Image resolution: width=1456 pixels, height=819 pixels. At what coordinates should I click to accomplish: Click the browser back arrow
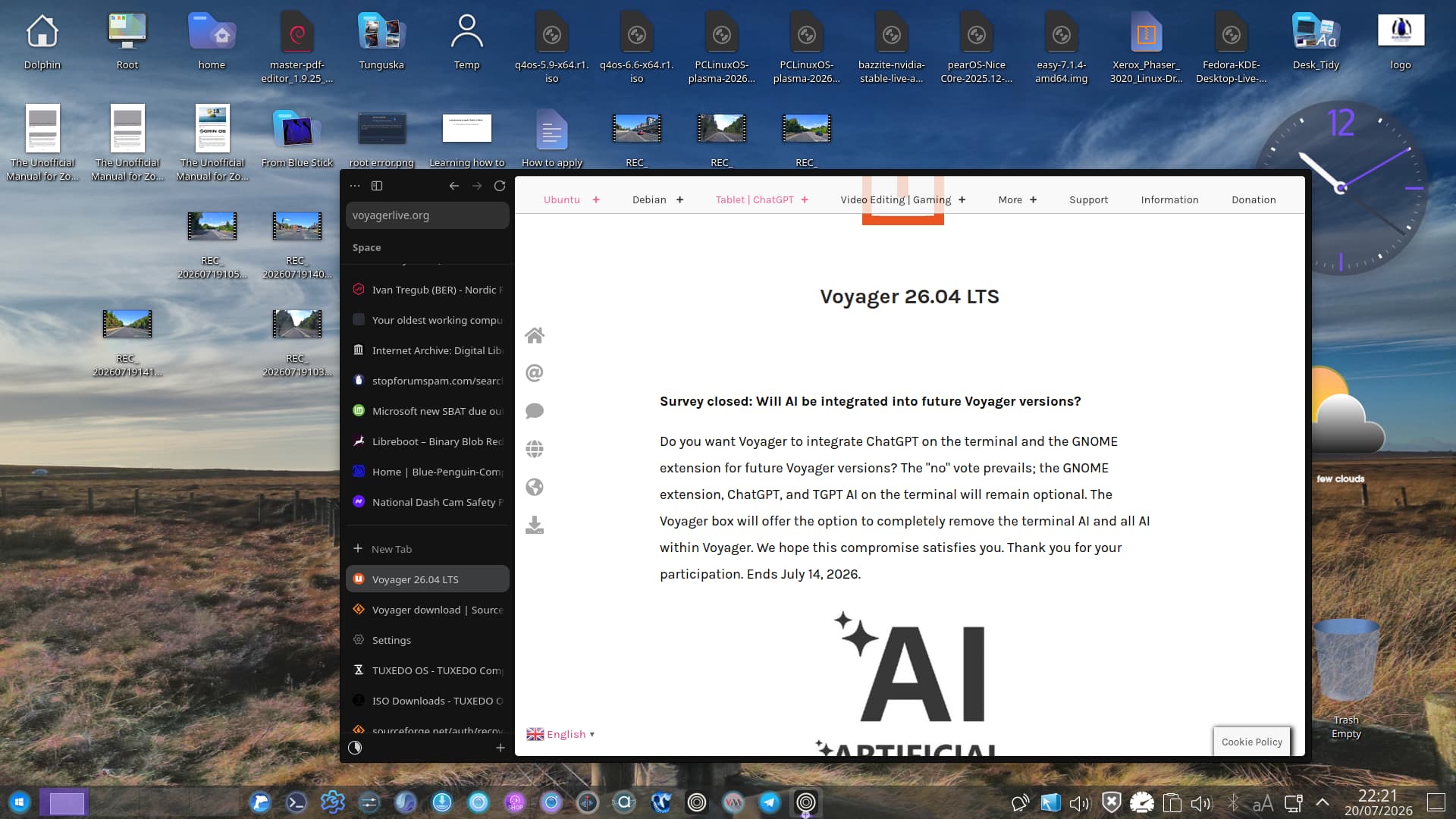pyautogui.click(x=453, y=186)
